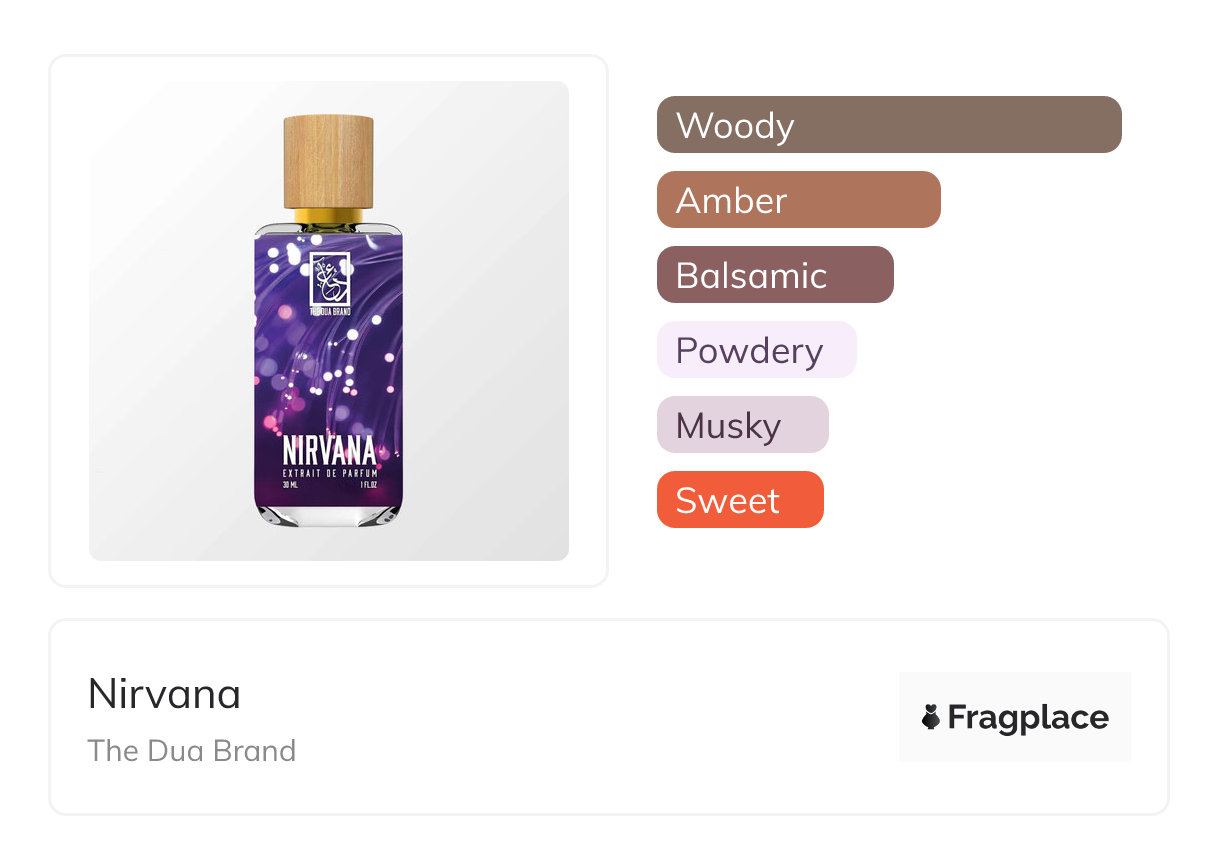Select the Powdery accord bar
The image size is (1218, 864).
[756, 350]
